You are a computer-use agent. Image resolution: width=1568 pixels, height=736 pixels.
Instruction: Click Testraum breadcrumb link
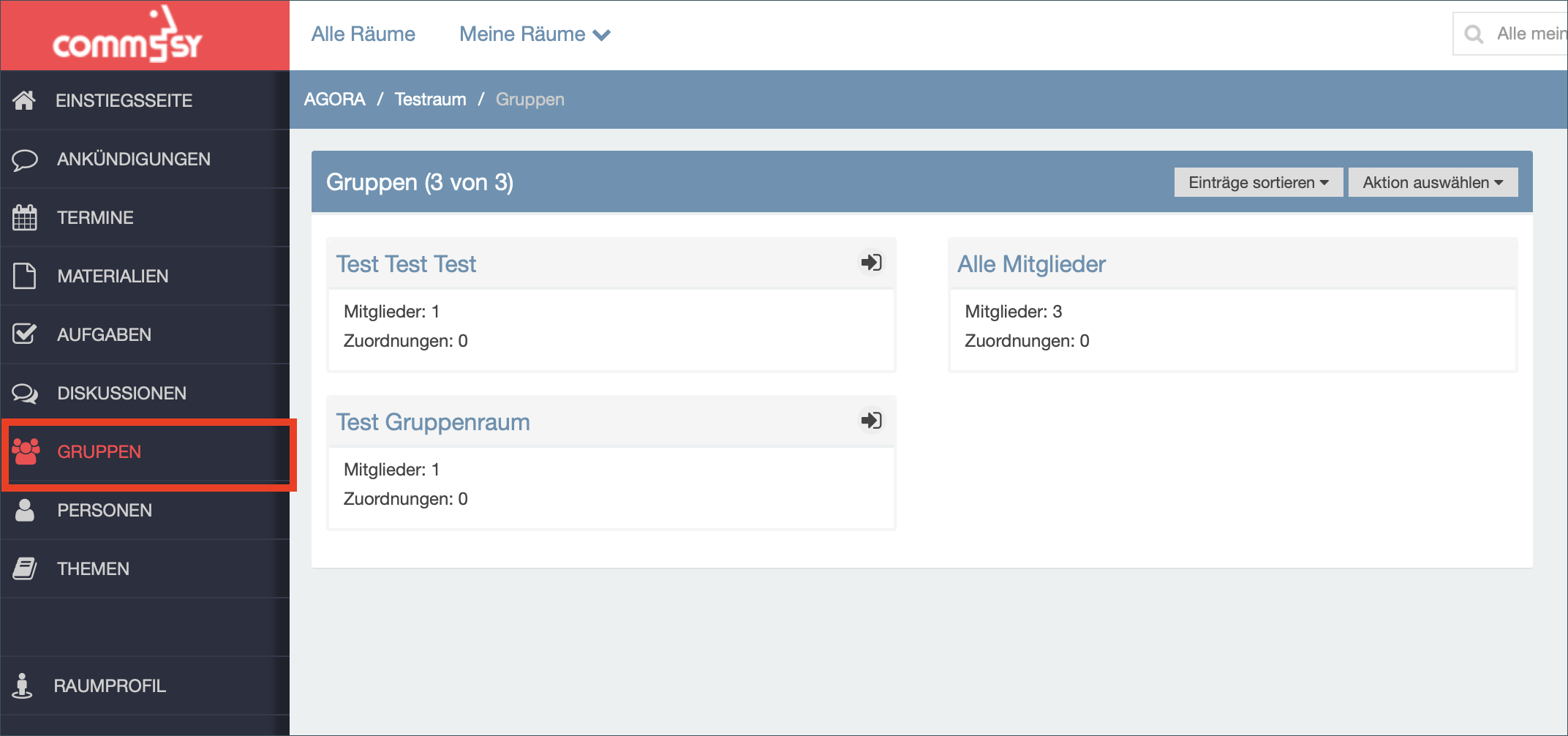pyautogui.click(x=430, y=99)
